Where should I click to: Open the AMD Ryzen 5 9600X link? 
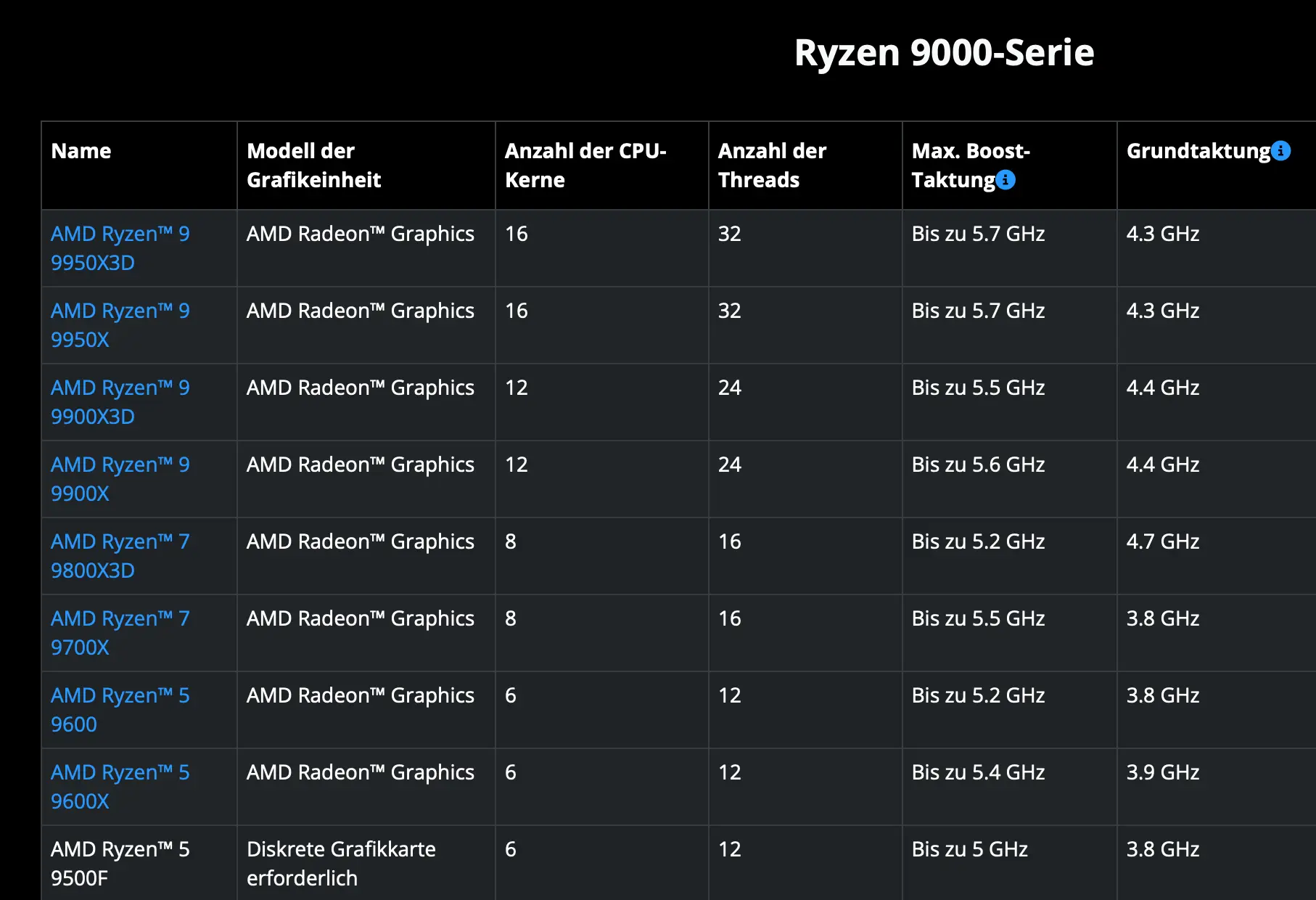pyautogui.click(x=120, y=786)
